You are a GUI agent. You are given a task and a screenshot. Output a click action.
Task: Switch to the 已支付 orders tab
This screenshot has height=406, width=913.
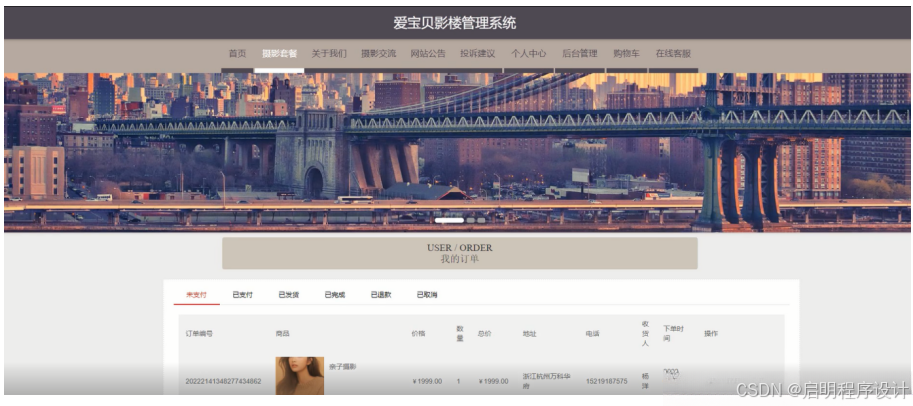point(242,295)
